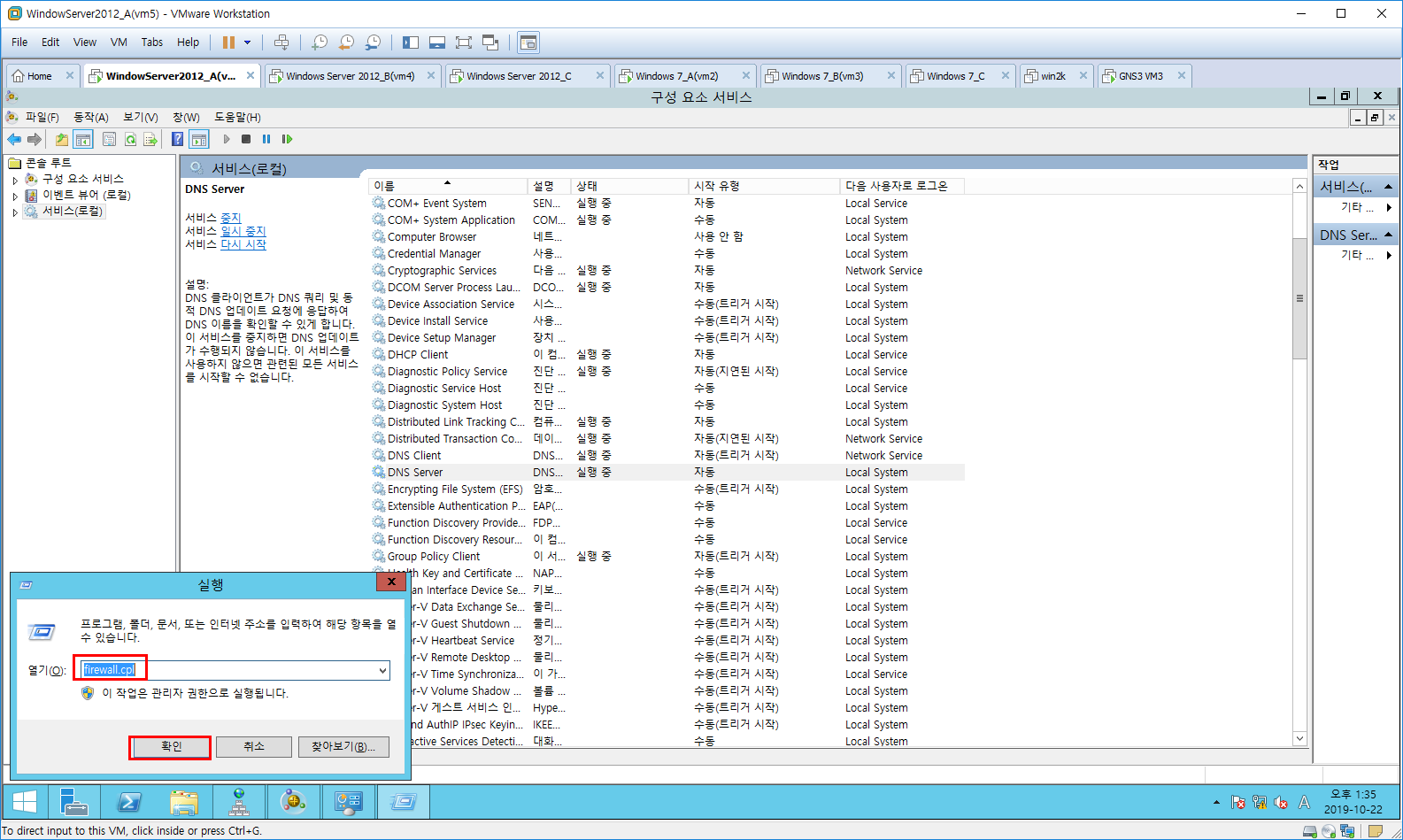Screen dimensions: 1403x840
Task: Open PowerShell from the guest taskbar
Action: (x=129, y=802)
